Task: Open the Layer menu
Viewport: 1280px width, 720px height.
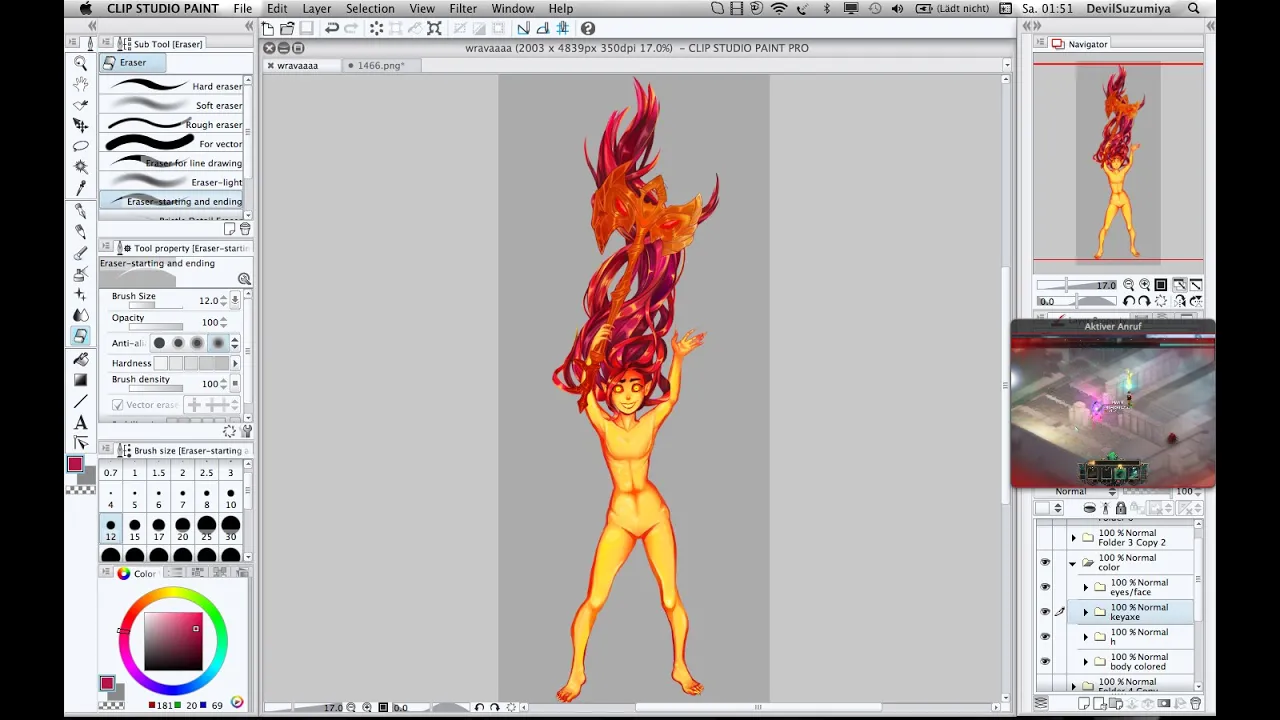Action: coord(317,8)
